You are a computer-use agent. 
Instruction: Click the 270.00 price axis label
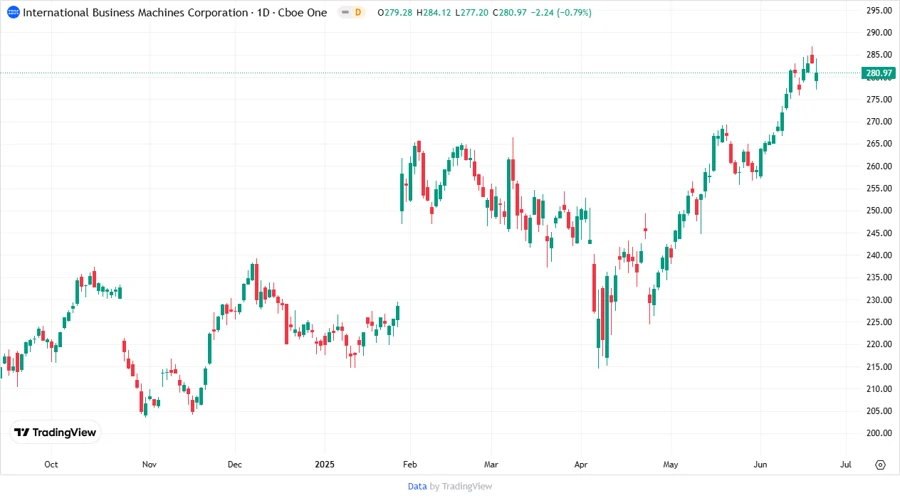pos(879,122)
